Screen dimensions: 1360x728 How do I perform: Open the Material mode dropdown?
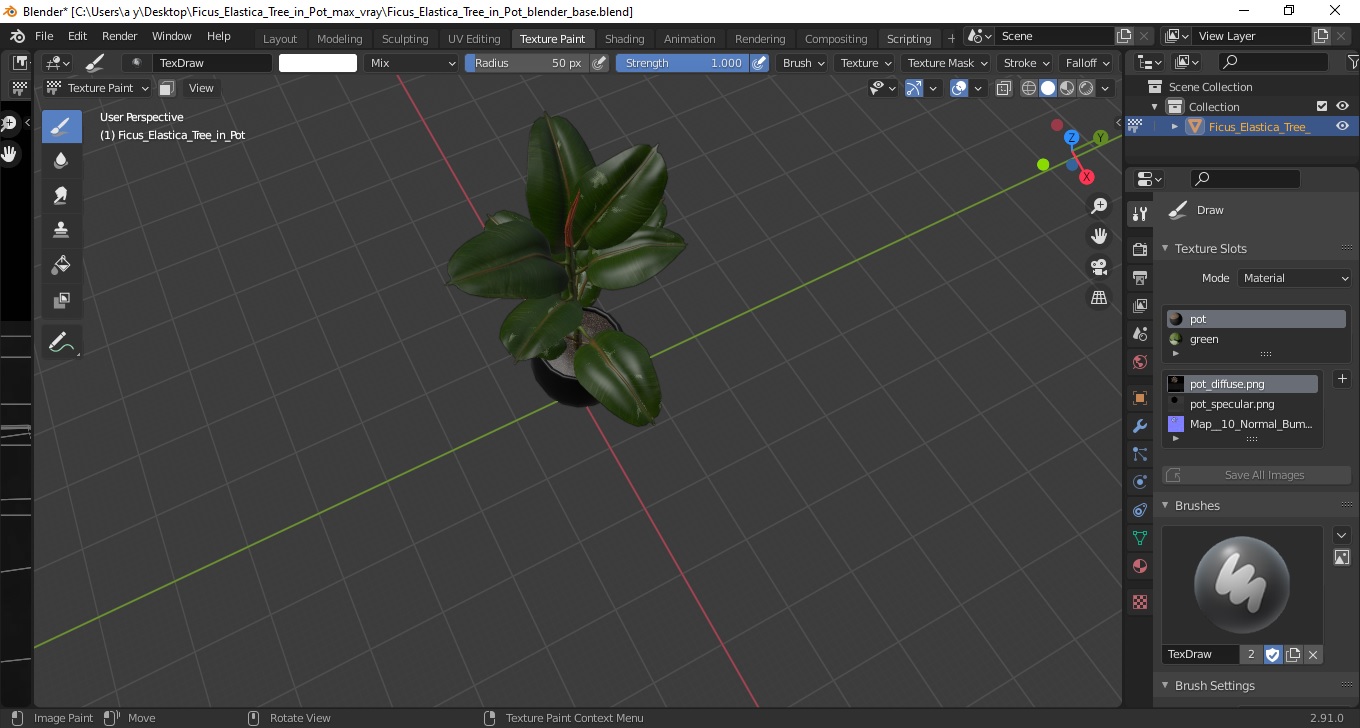point(1295,278)
